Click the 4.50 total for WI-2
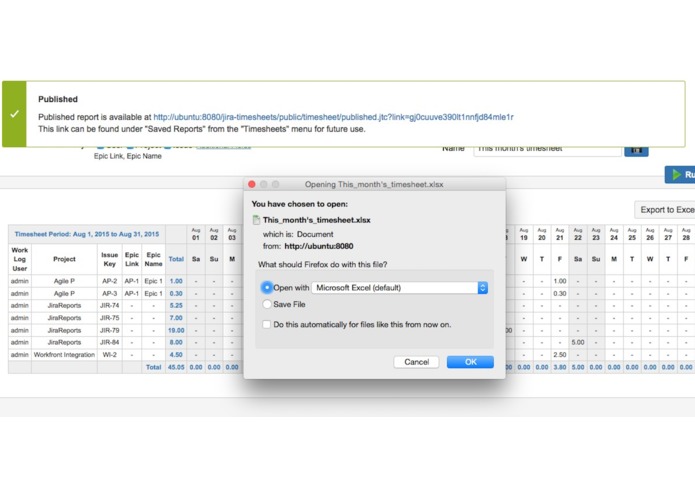 pyautogui.click(x=176, y=354)
